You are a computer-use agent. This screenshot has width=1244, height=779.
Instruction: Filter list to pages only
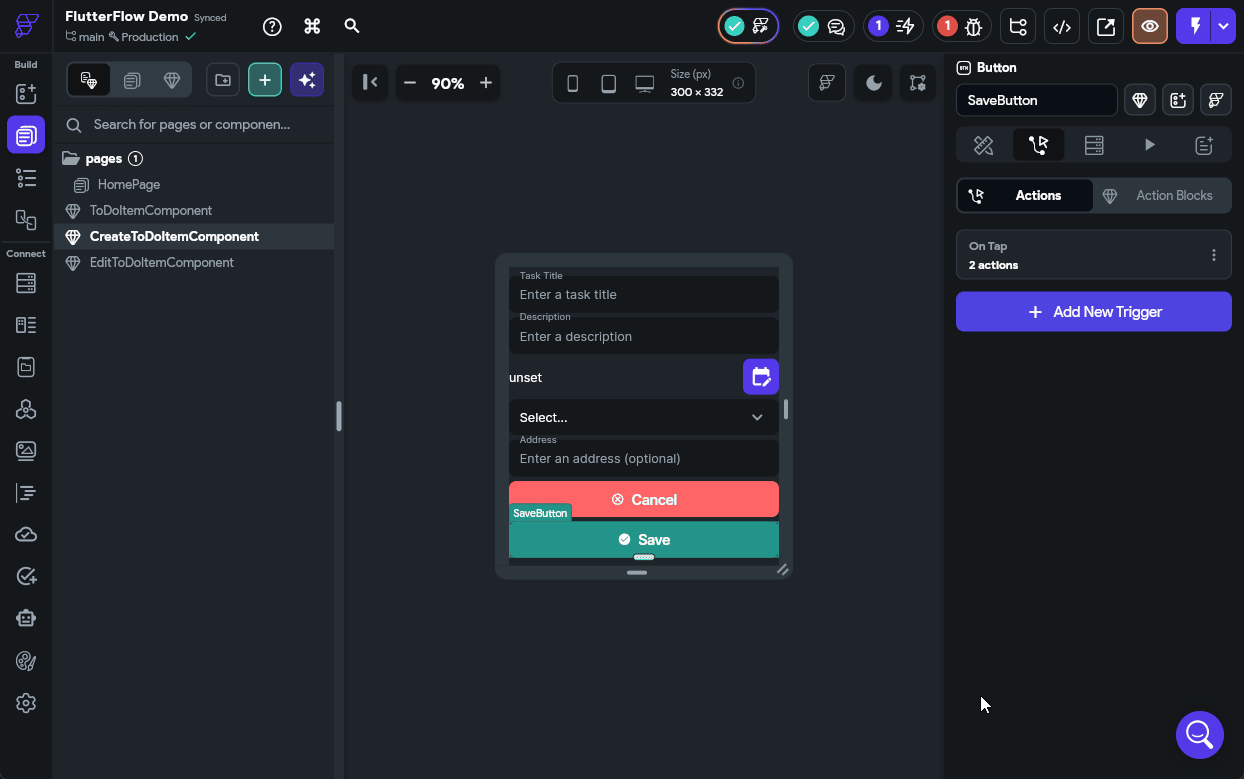(x=132, y=80)
